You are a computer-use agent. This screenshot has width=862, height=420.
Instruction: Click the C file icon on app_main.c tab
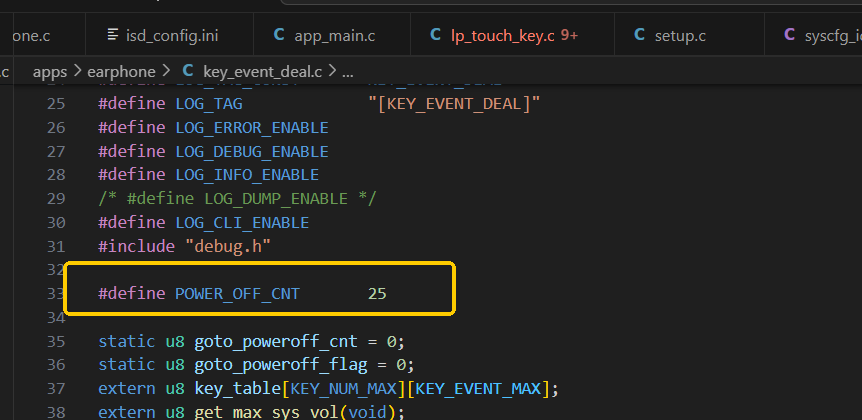coord(279,35)
